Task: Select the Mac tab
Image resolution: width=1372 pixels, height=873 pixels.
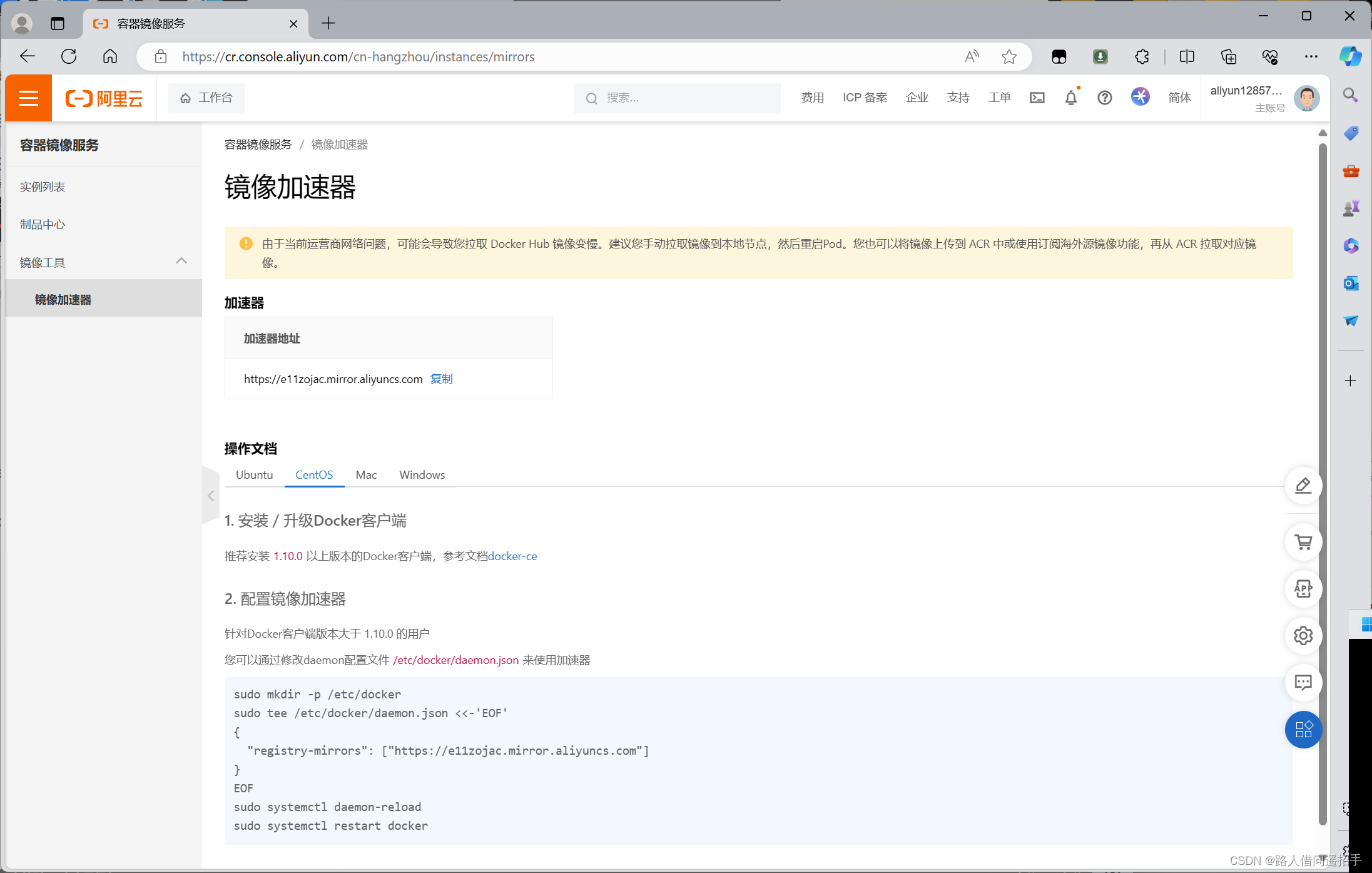Action: (x=366, y=474)
